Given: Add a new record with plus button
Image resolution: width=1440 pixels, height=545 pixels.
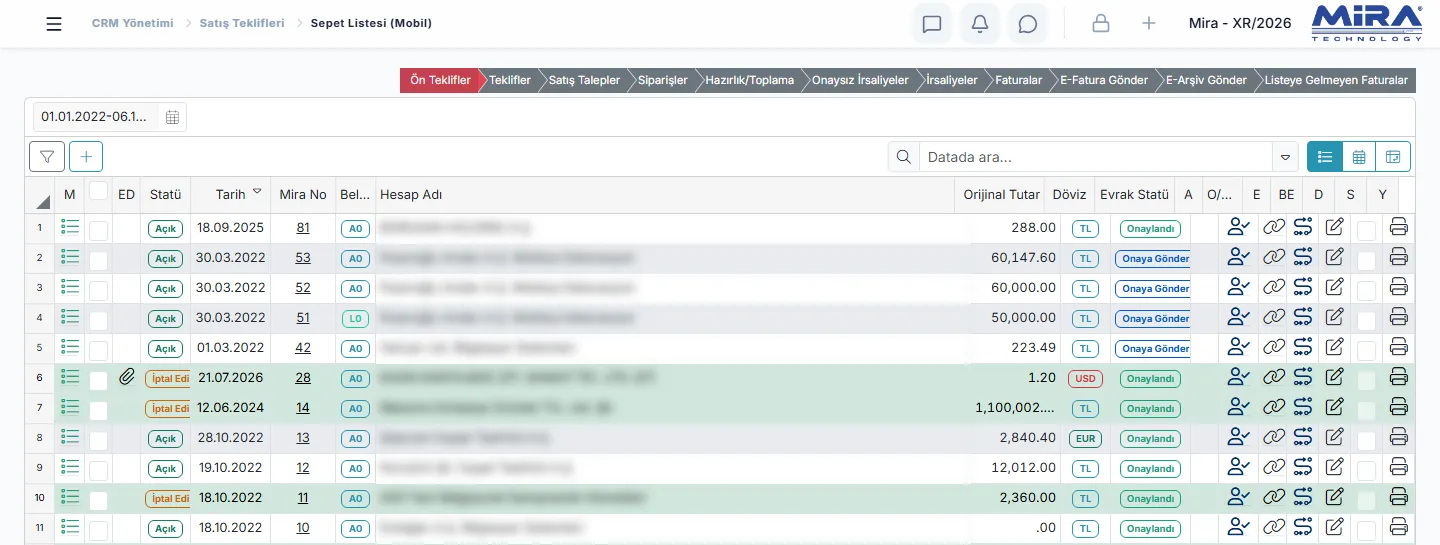Looking at the screenshot, I should point(86,156).
